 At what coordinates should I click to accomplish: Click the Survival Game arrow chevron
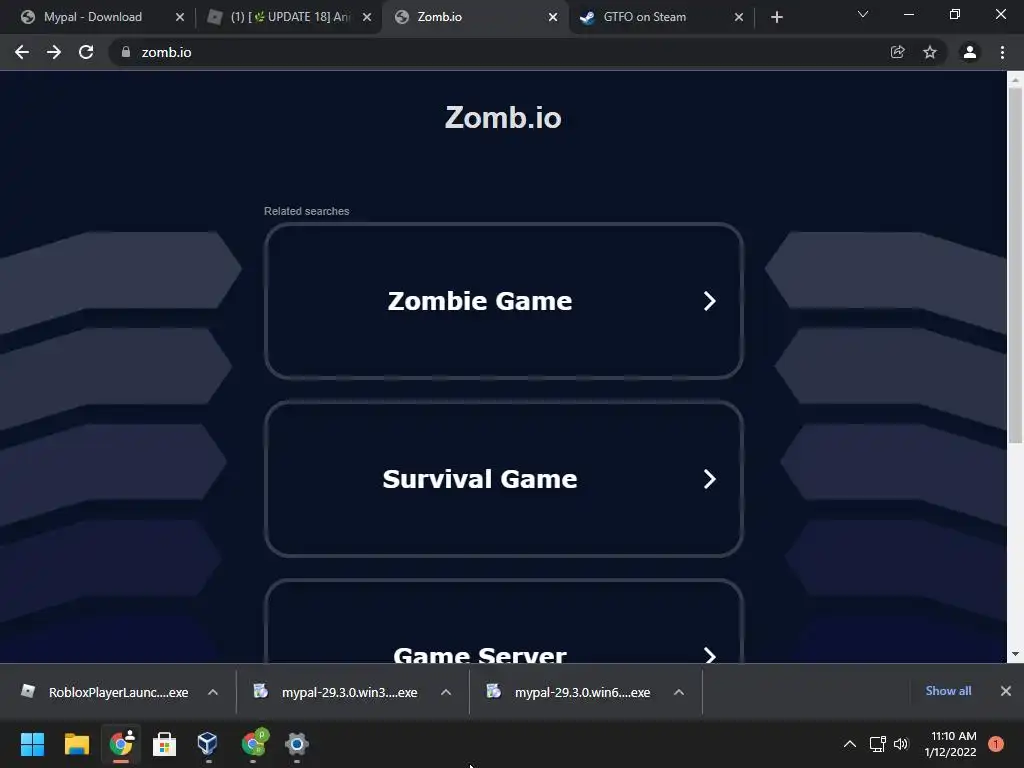[709, 479]
